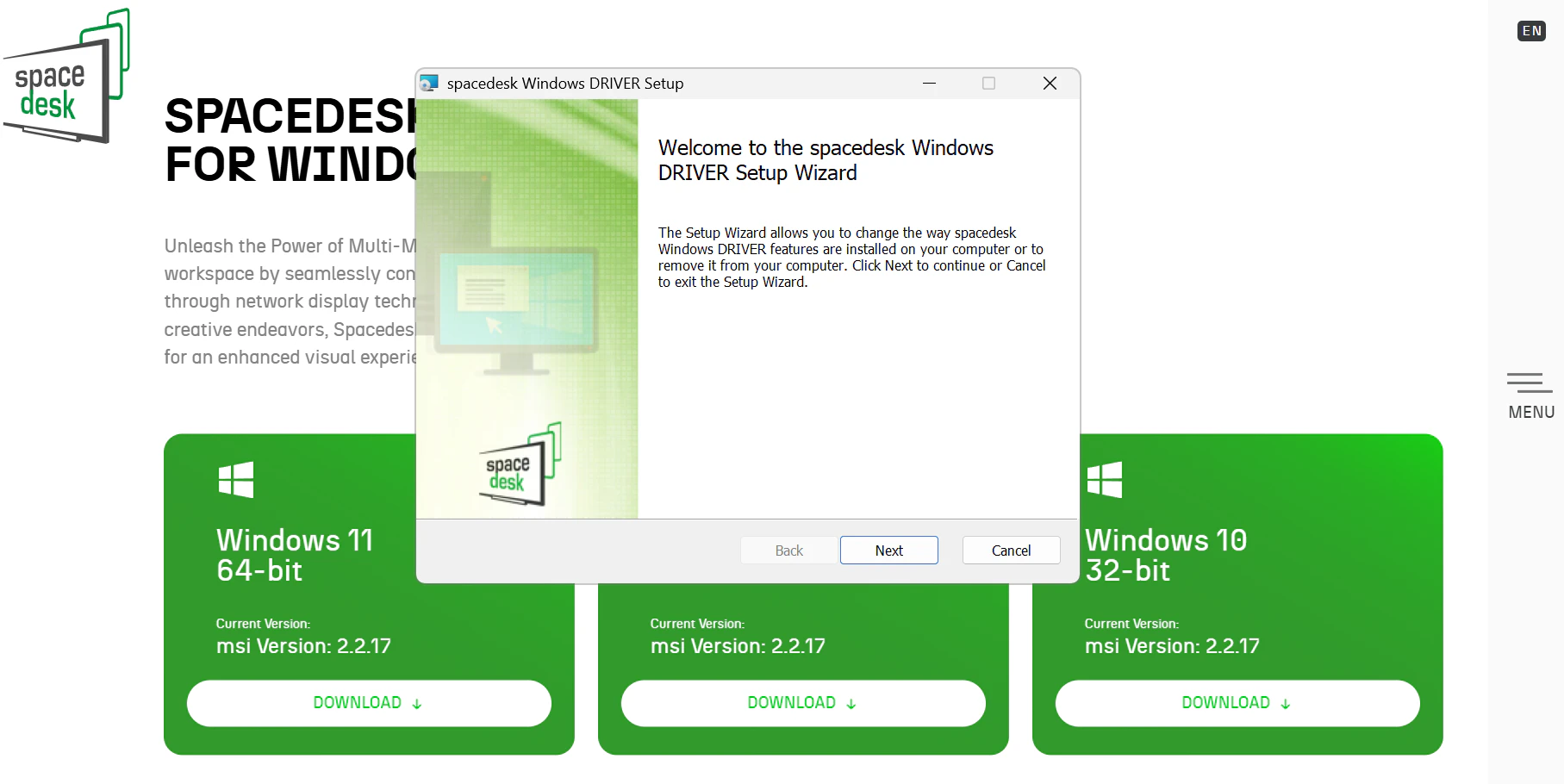The height and width of the screenshot is (784, 1564).
Task: Click the Windows logo on the Windows 10 32-bit card
Action: pyautogui.click(x=1105, y=480)
